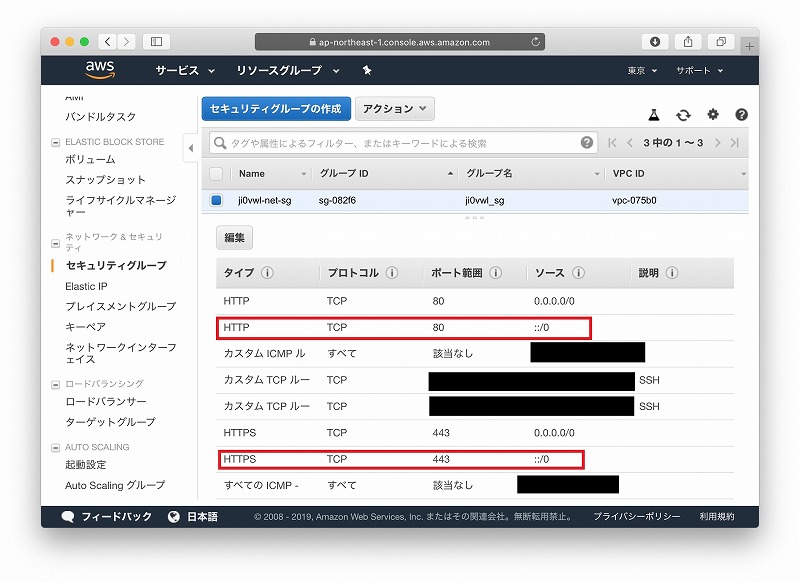Refresh the security group list

click(683, 115)
